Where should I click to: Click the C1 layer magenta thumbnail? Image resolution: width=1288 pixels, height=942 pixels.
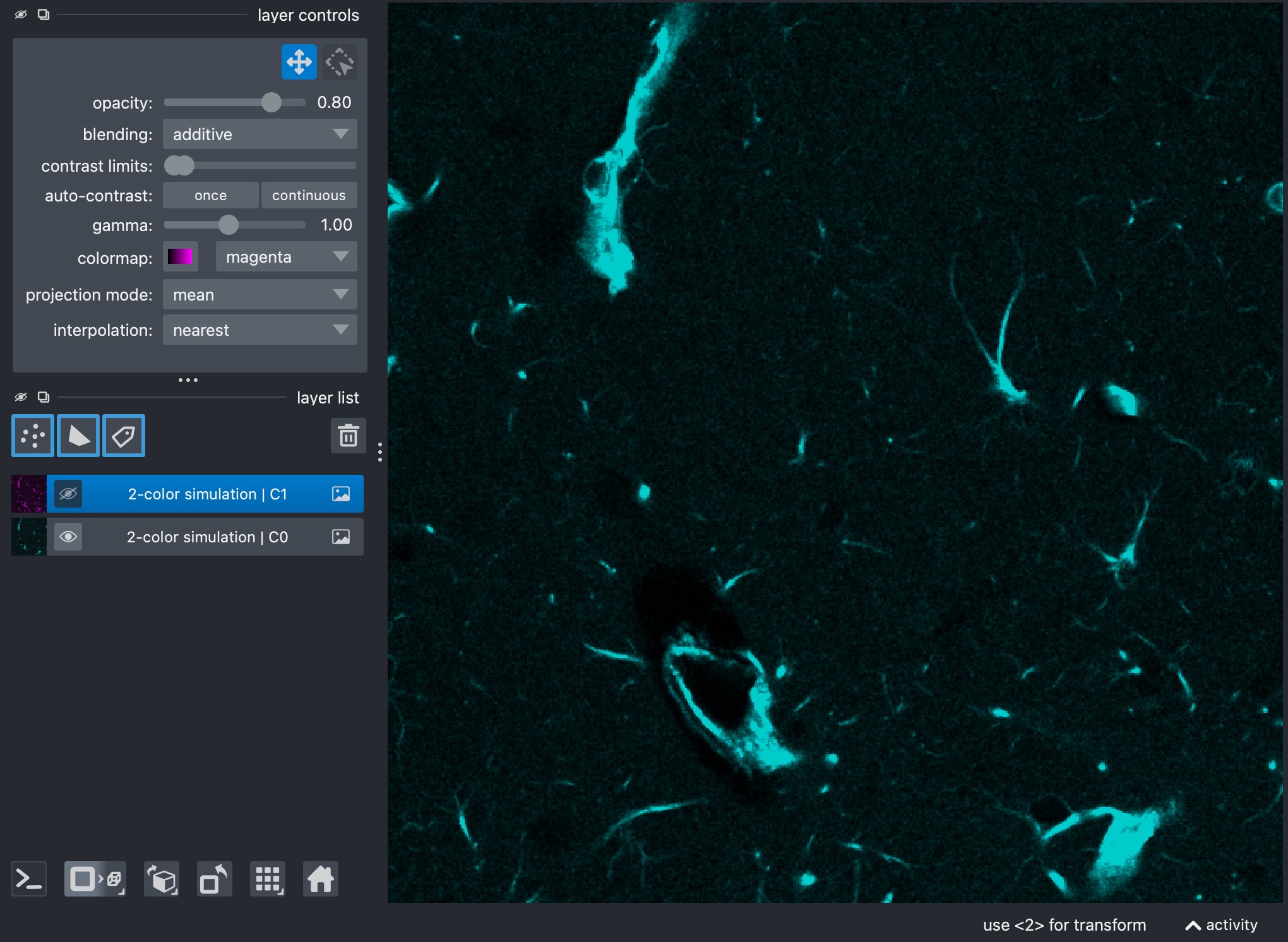(x=29, y=494)
